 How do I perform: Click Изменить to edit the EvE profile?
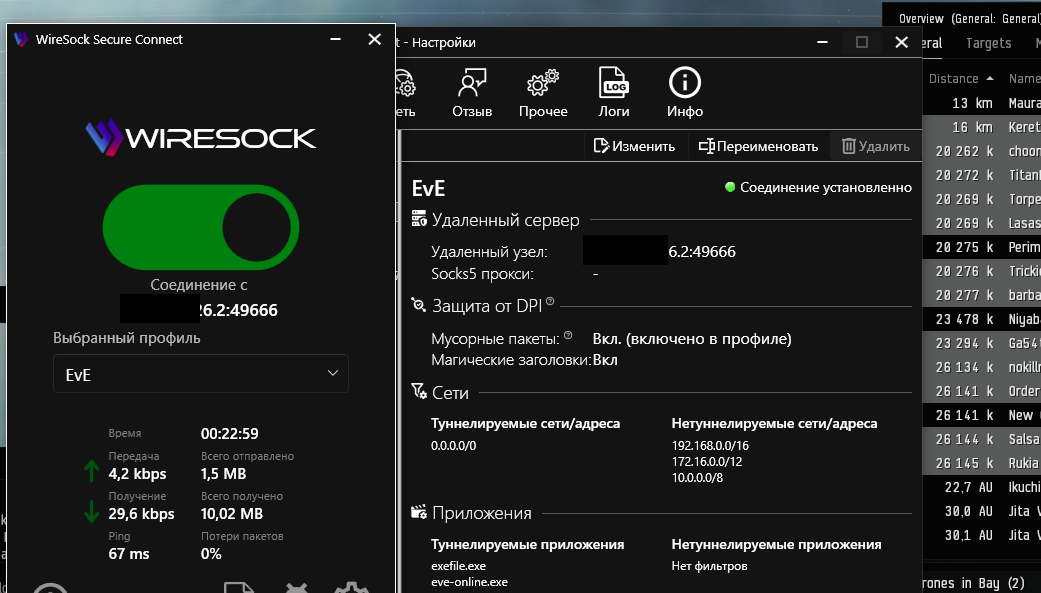pyautogui.click(x=634, y=146)
